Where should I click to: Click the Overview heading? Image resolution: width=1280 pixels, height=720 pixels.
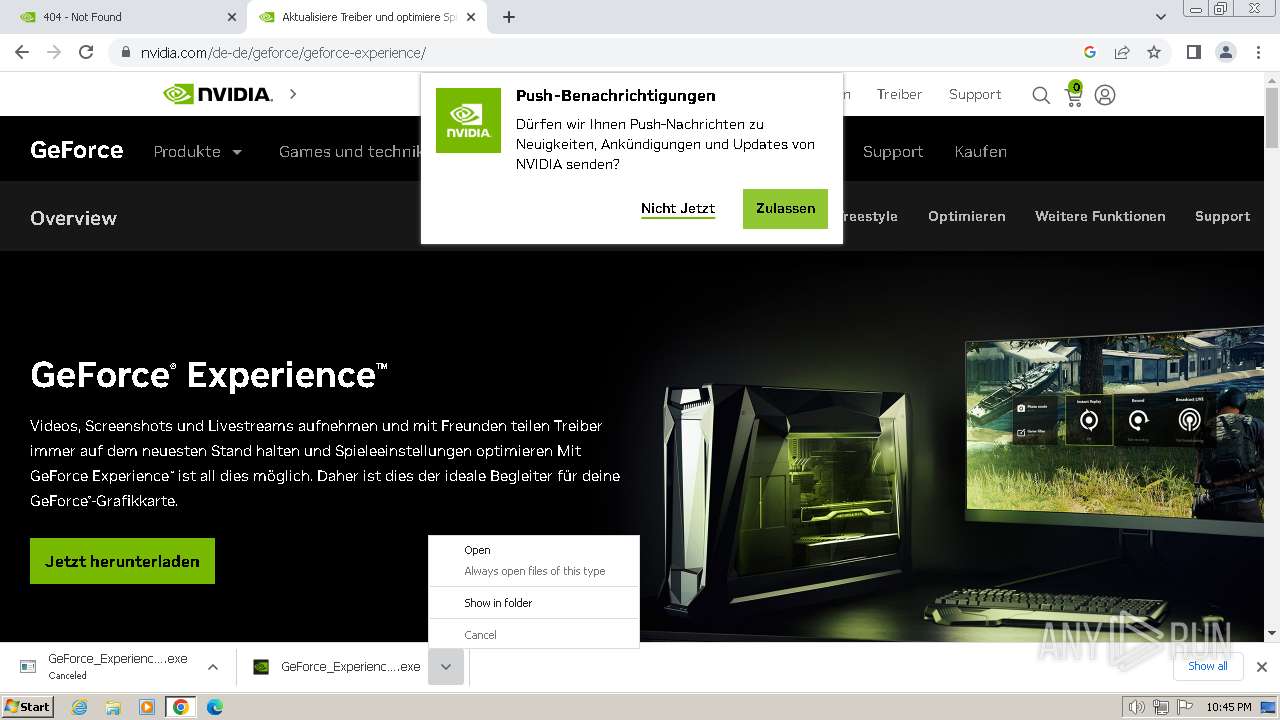(x=74, y=218)
